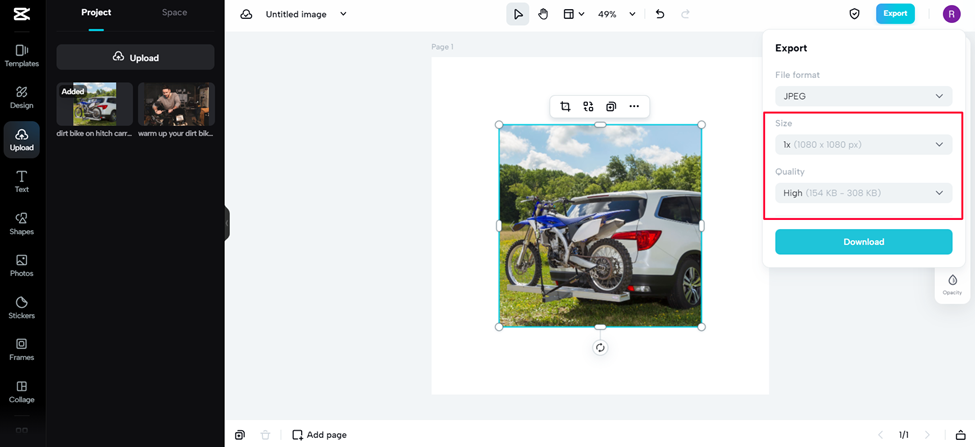Click the cloud save status icon
975x447 pixels.
[x=246, y=14]
